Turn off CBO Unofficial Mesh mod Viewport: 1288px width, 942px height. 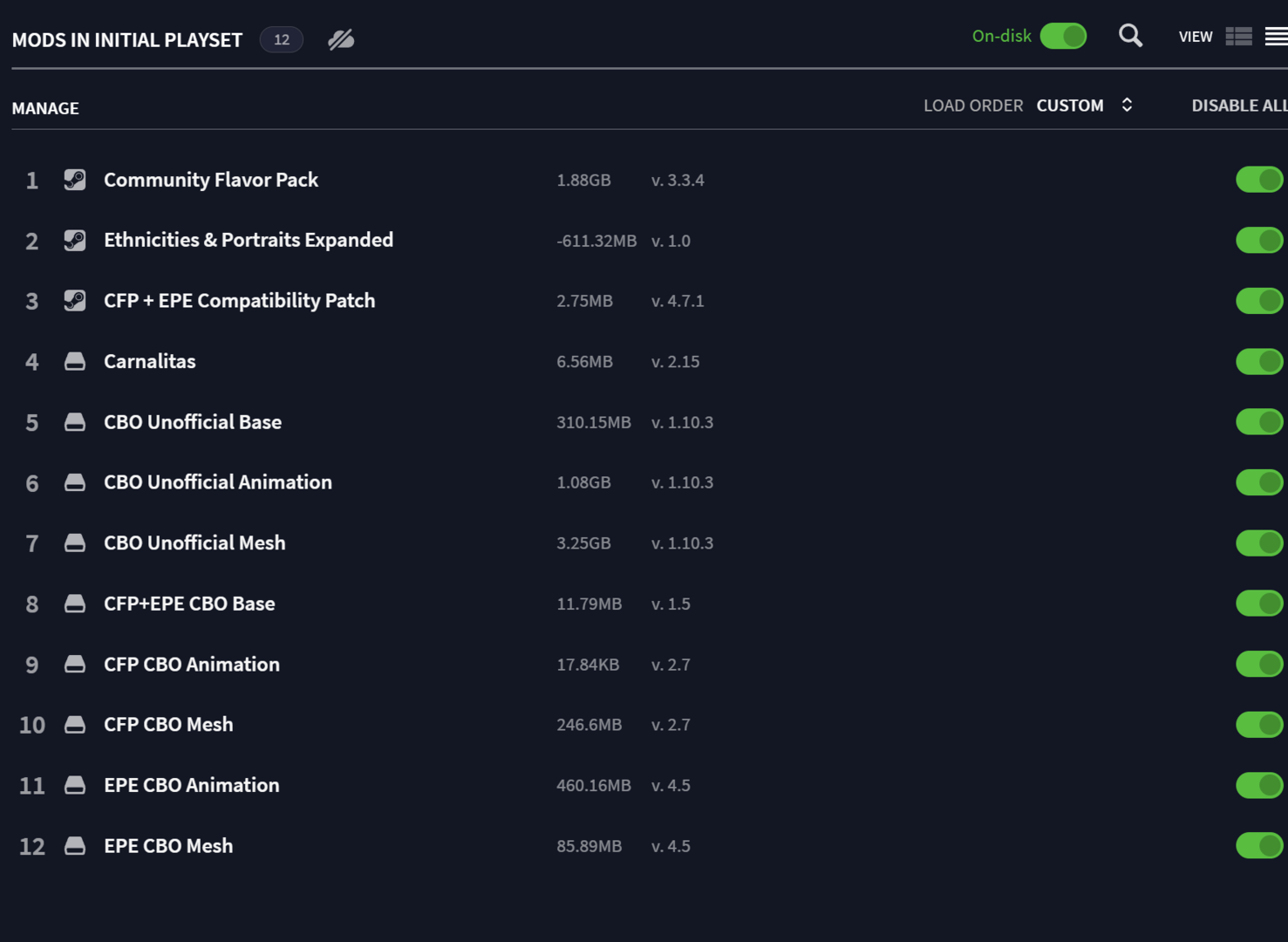[x=1259, y=543]
